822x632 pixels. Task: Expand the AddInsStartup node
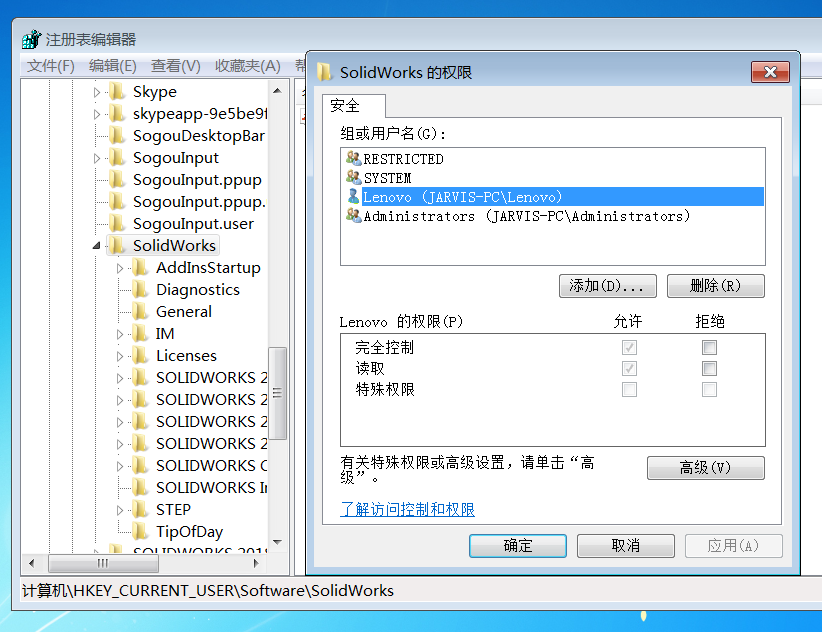tap(120, 268)
